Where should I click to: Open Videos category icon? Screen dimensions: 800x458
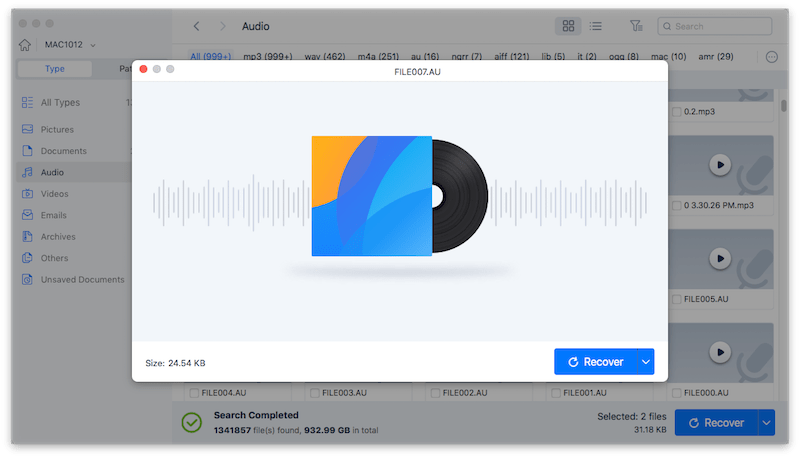click(x=28, y=194)
